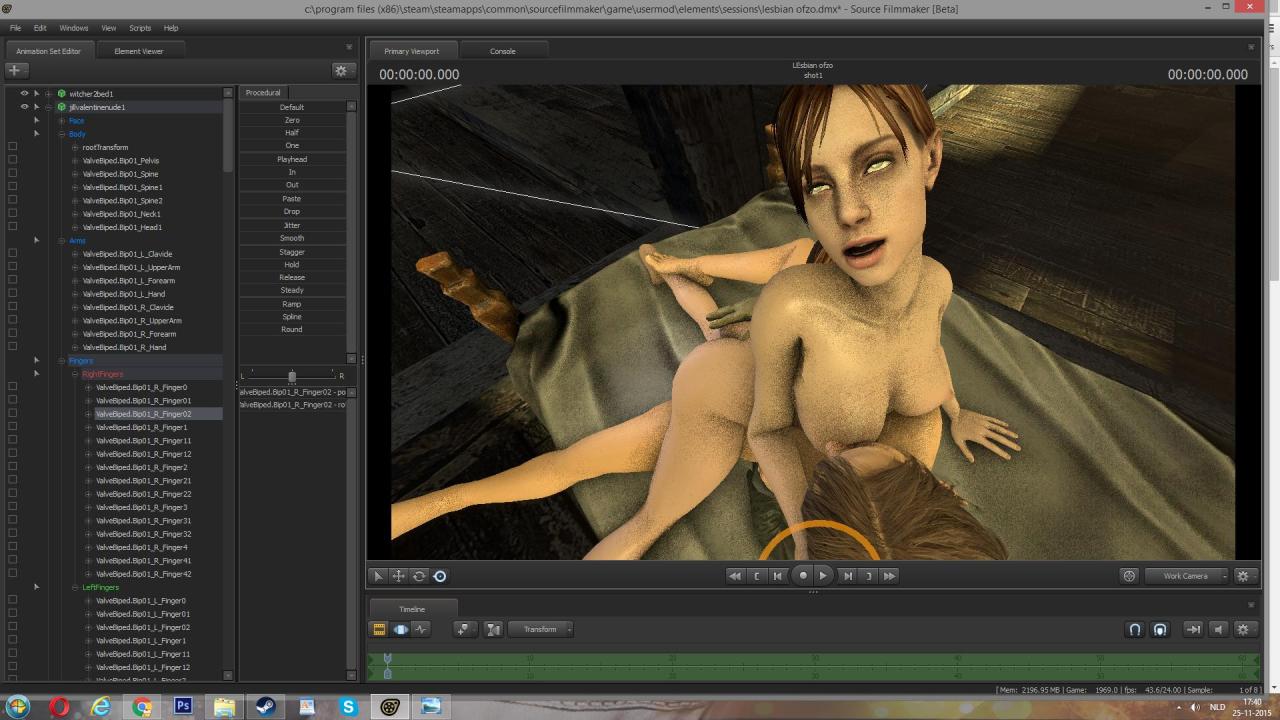Activate the move manipulator tool
This screenshot has width=1280, height=720.
(398, 576)
